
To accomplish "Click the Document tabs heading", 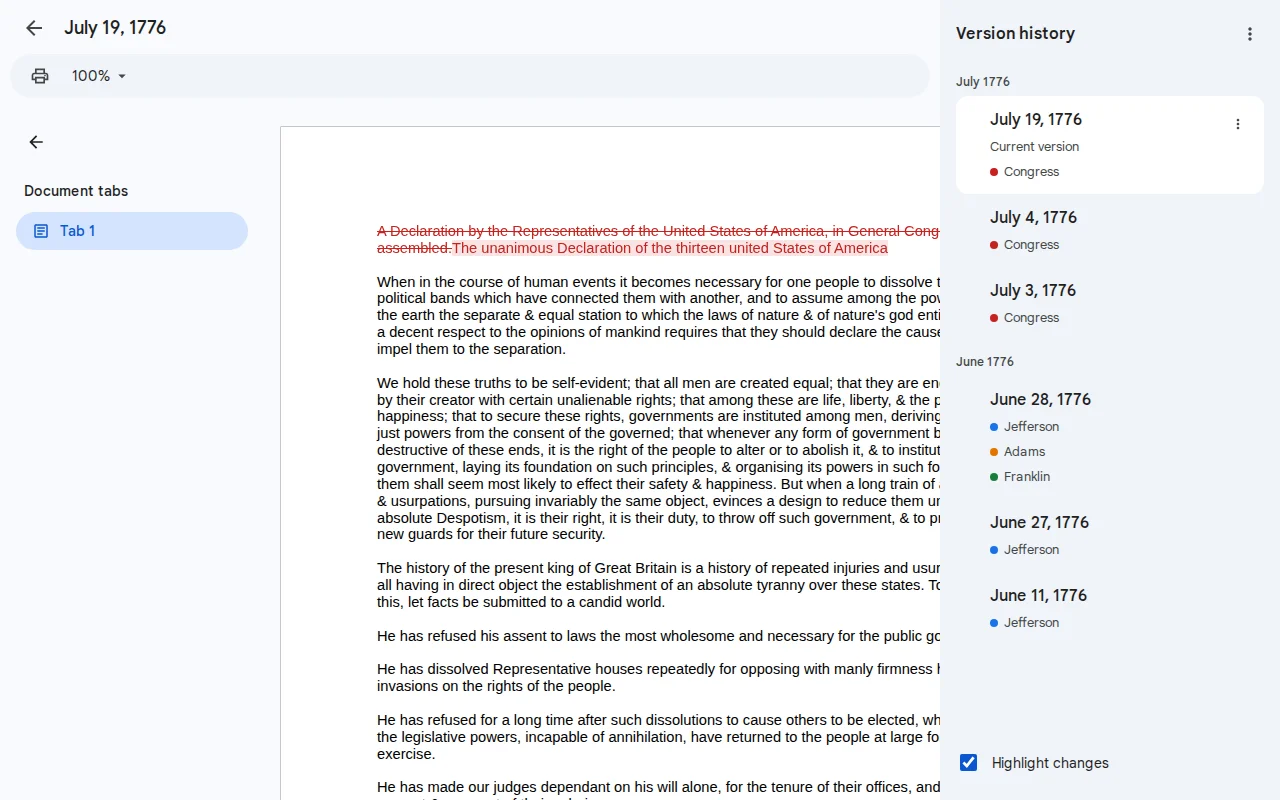I will [76, 191].
